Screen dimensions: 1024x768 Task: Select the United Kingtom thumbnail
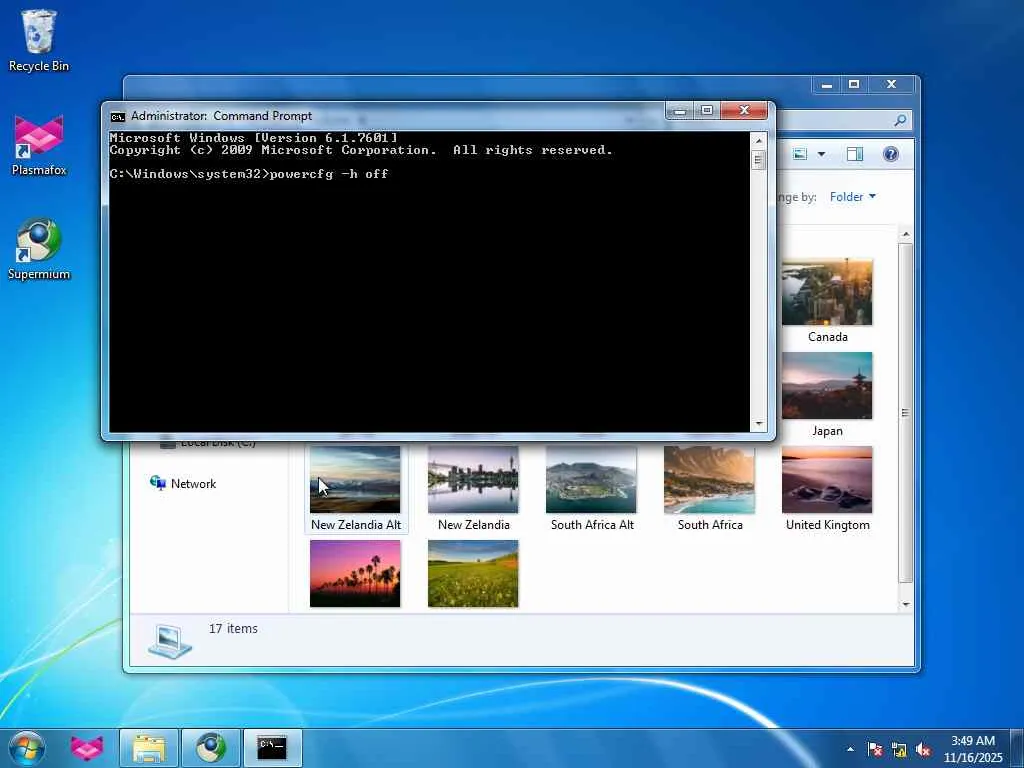point(827,479)
